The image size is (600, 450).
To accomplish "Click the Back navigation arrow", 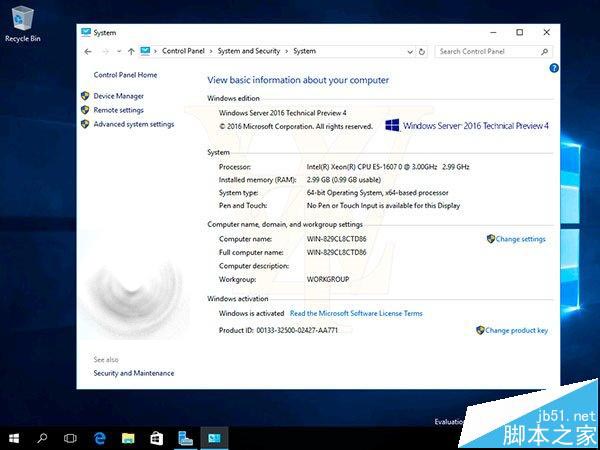I will click(88, 51).
